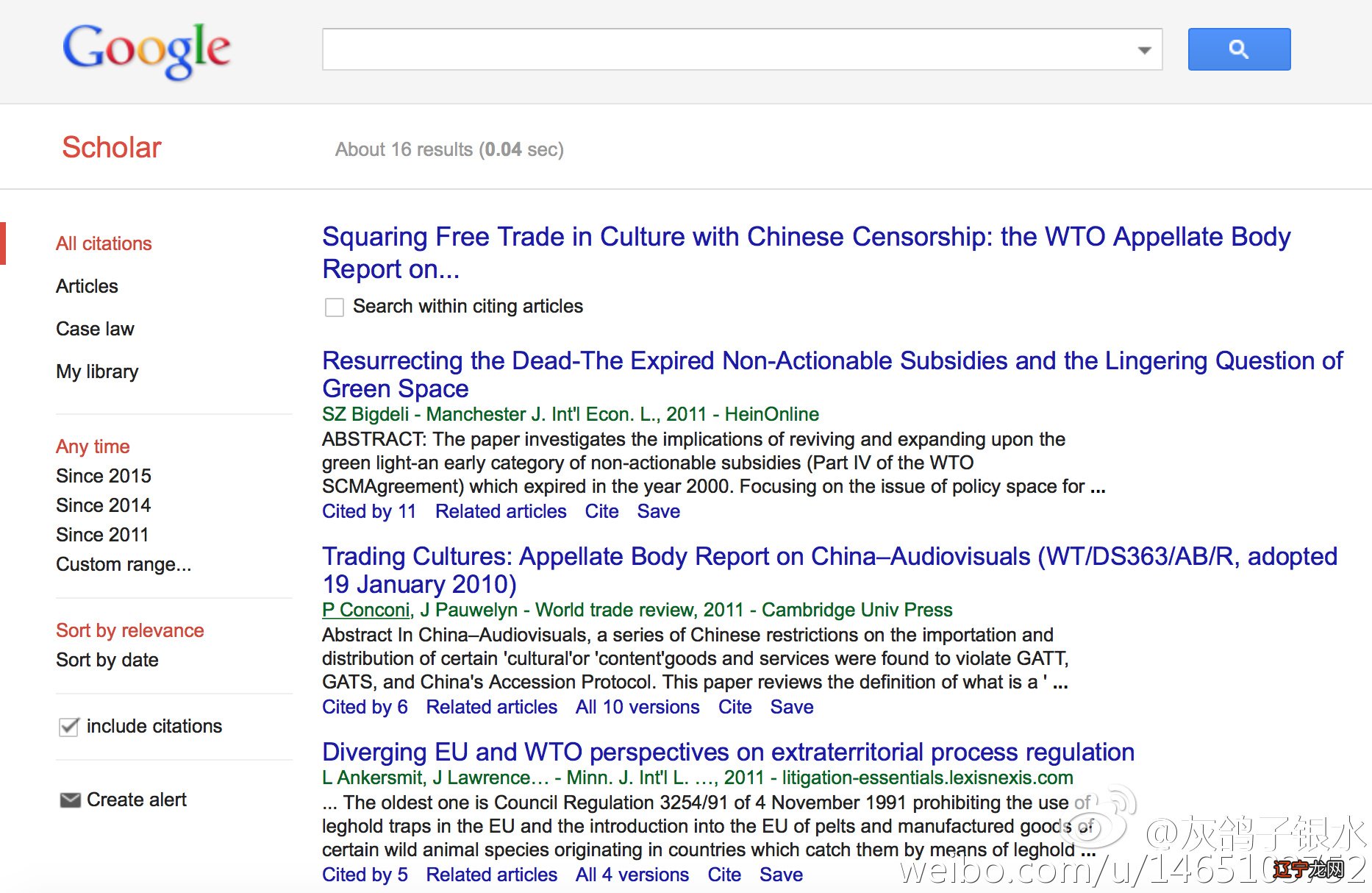Enable Search within citing articles checkbox
This screenshot has width=1372, height=893.
(335, 307)
